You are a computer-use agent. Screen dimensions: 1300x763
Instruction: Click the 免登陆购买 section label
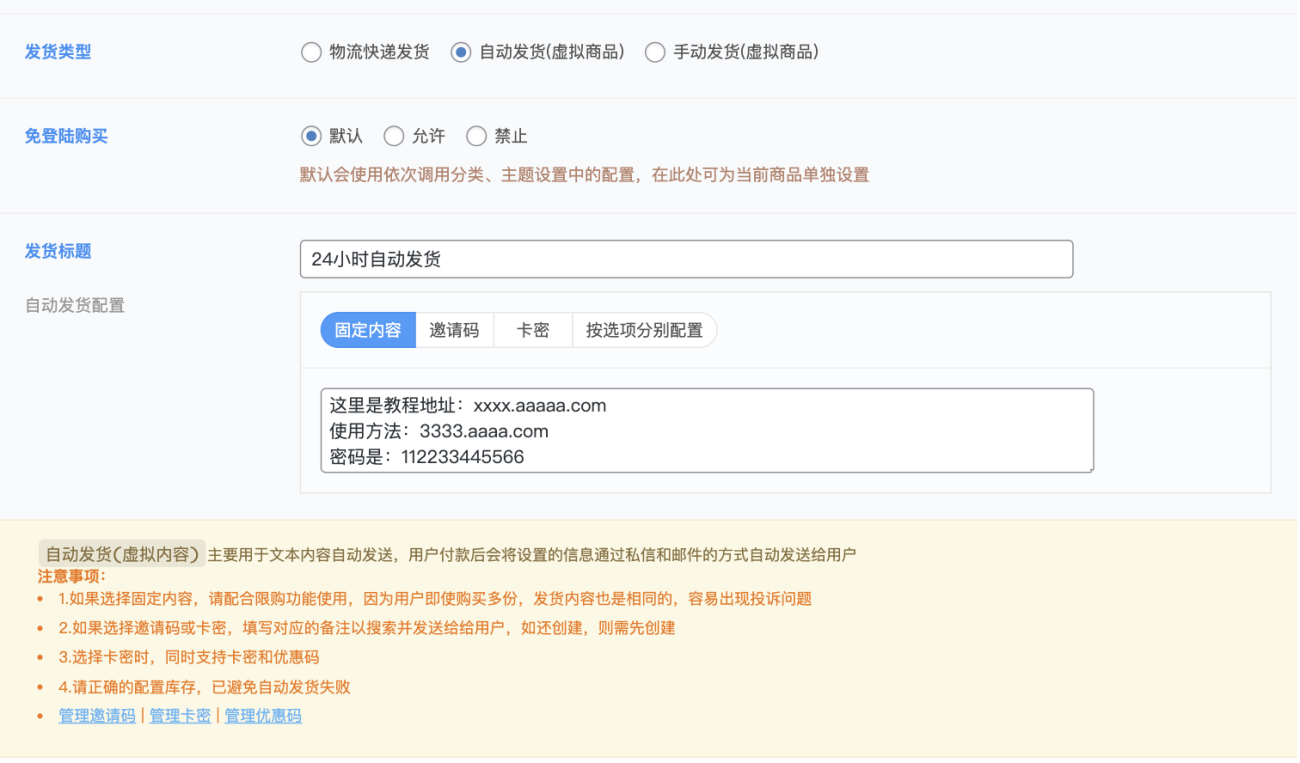66,136
